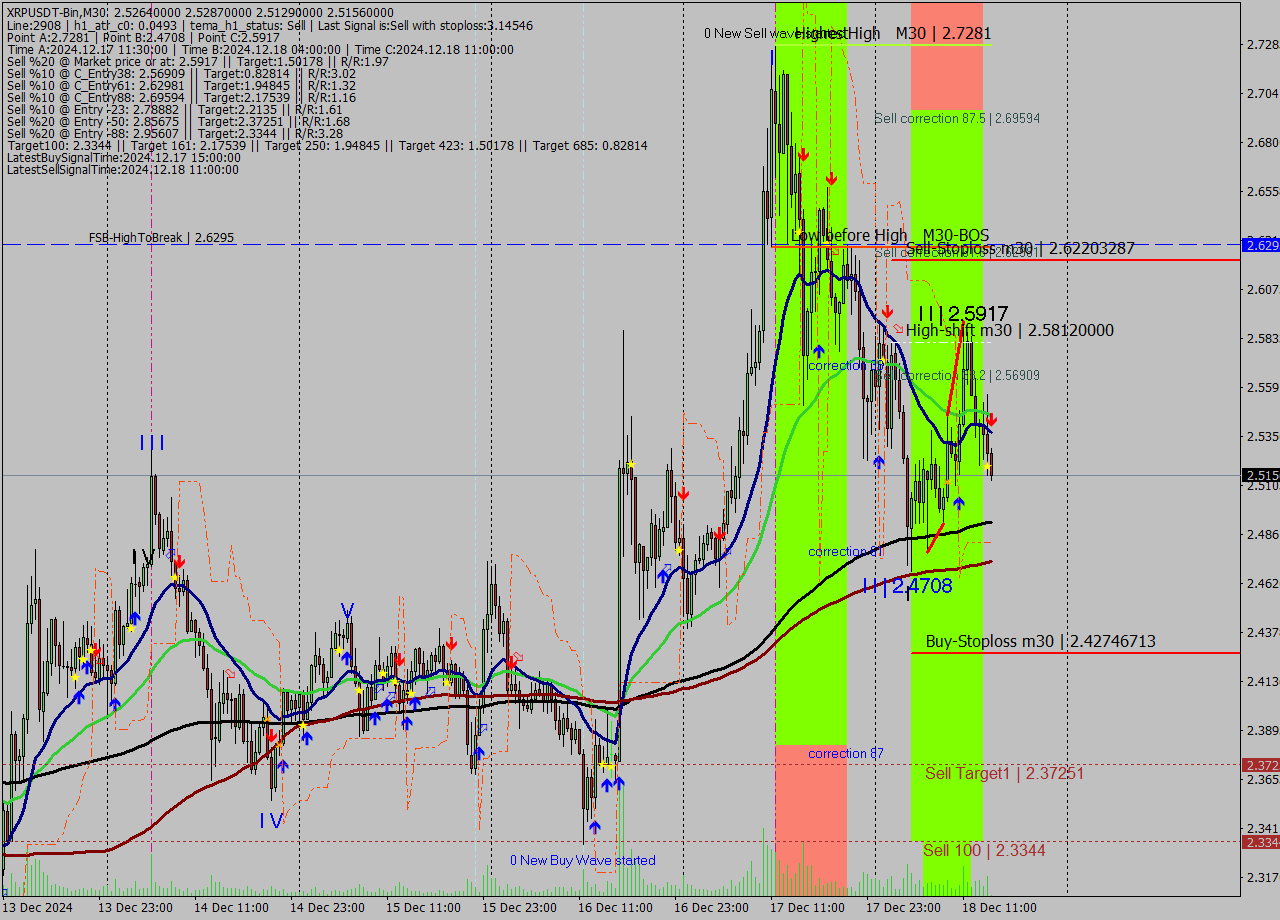Click the 'Sell %10 @ C_Entry88' row
This screenshot has width=1280, height=920.
tap(181, 98)
